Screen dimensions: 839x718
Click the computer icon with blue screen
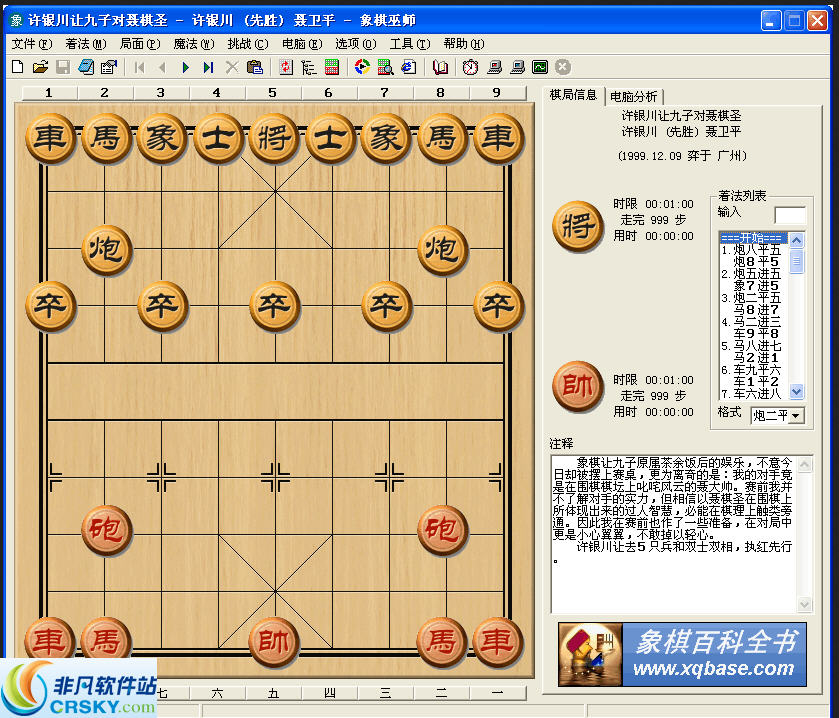click(517, 67)
